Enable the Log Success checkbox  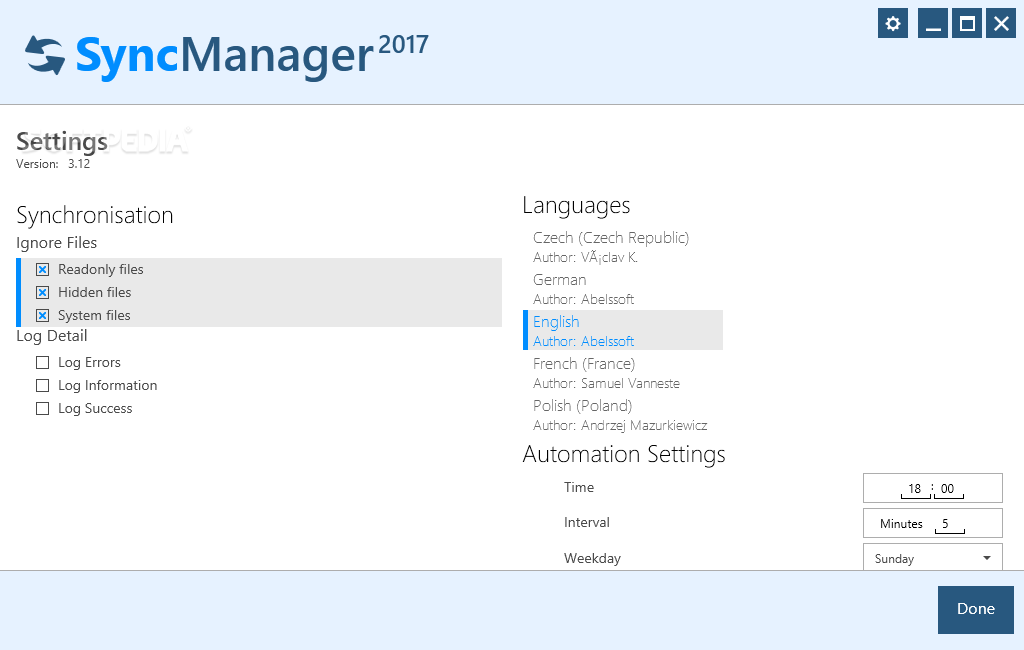tap(42, 408)
